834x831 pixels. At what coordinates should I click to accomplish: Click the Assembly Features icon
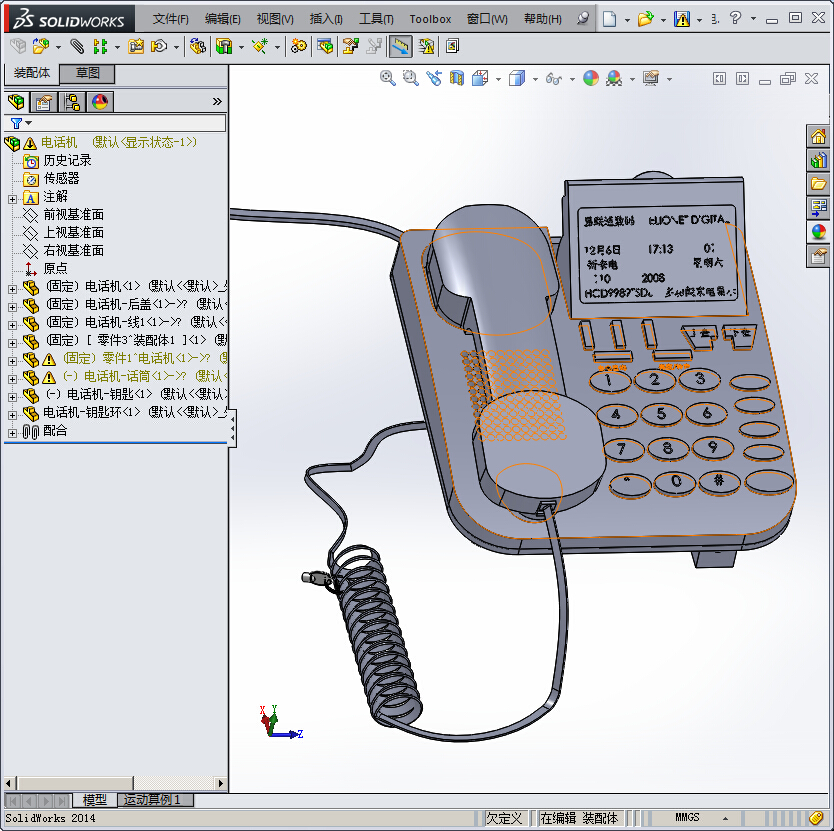coord(224,46)
